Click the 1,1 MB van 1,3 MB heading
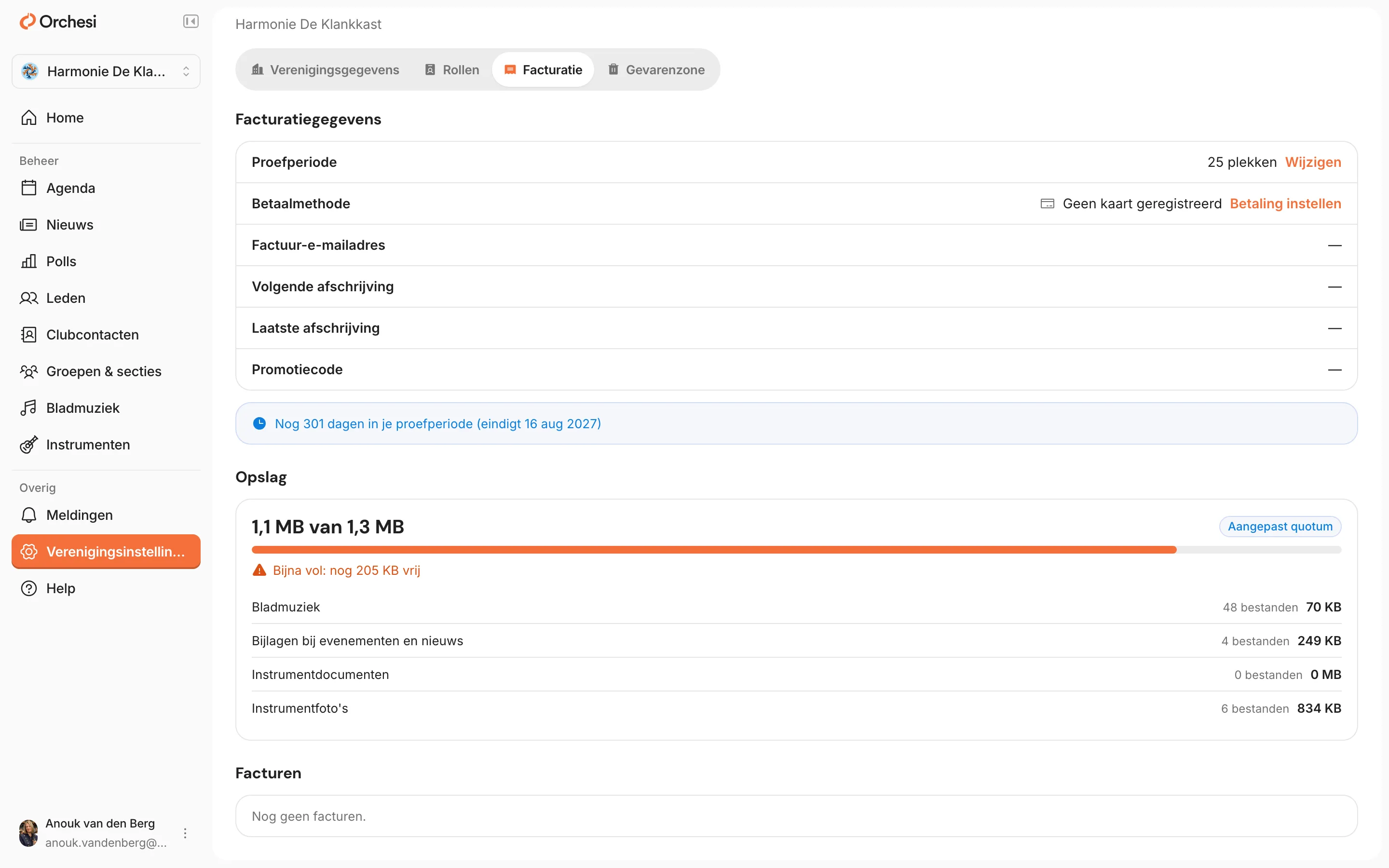This screenshot has width=1389, height=868. (x=328, y=527)
